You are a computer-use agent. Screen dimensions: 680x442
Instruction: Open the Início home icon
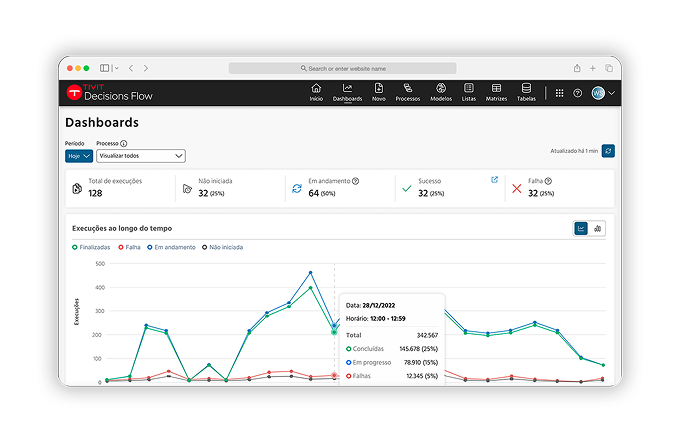(316, 90)
